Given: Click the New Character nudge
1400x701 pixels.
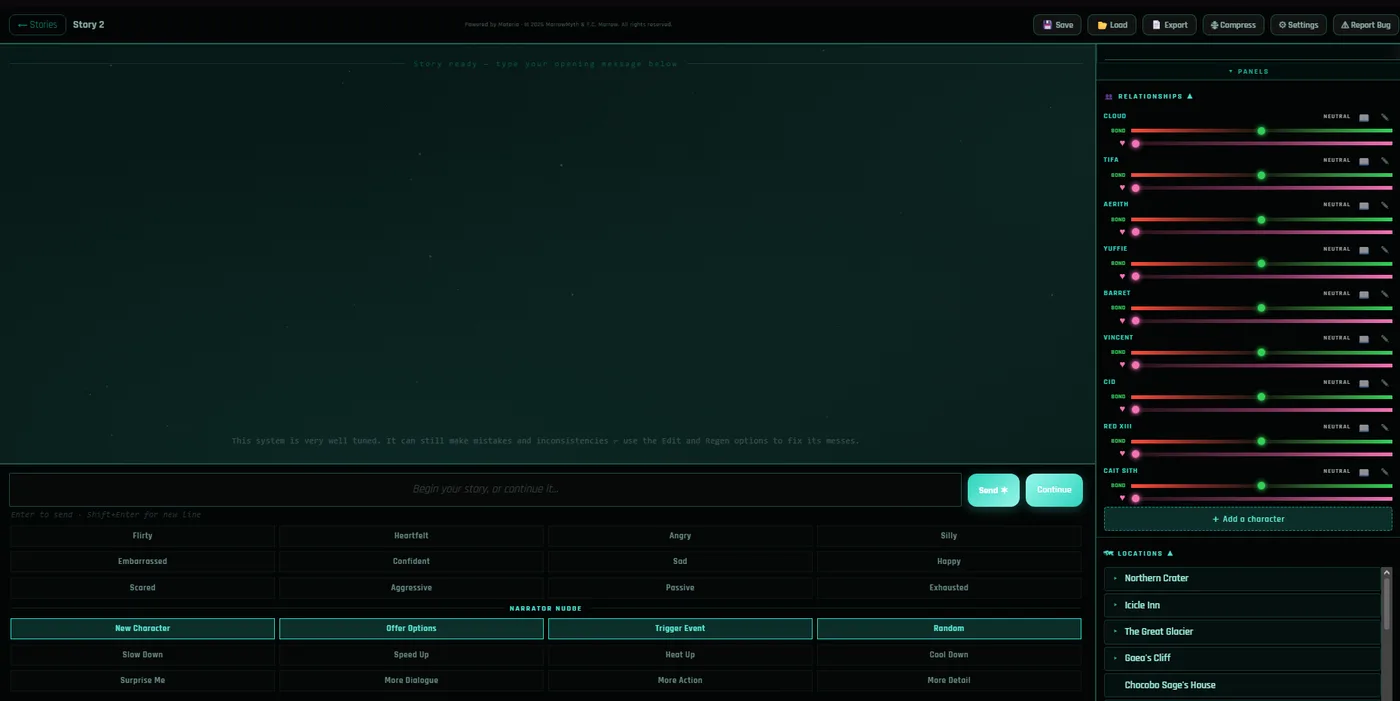Looking at the screenshot, I should coord(142,628).
